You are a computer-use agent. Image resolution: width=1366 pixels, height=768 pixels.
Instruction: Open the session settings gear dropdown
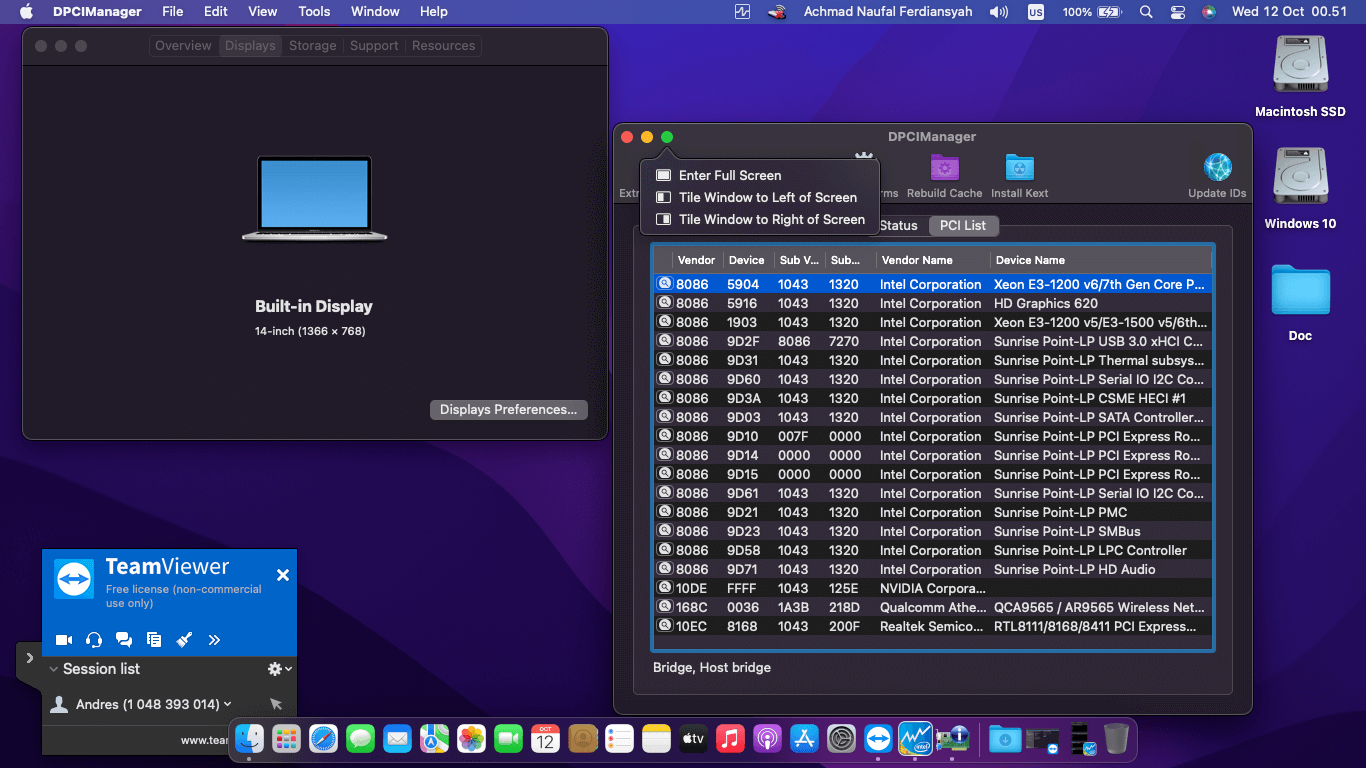point(279,669)
